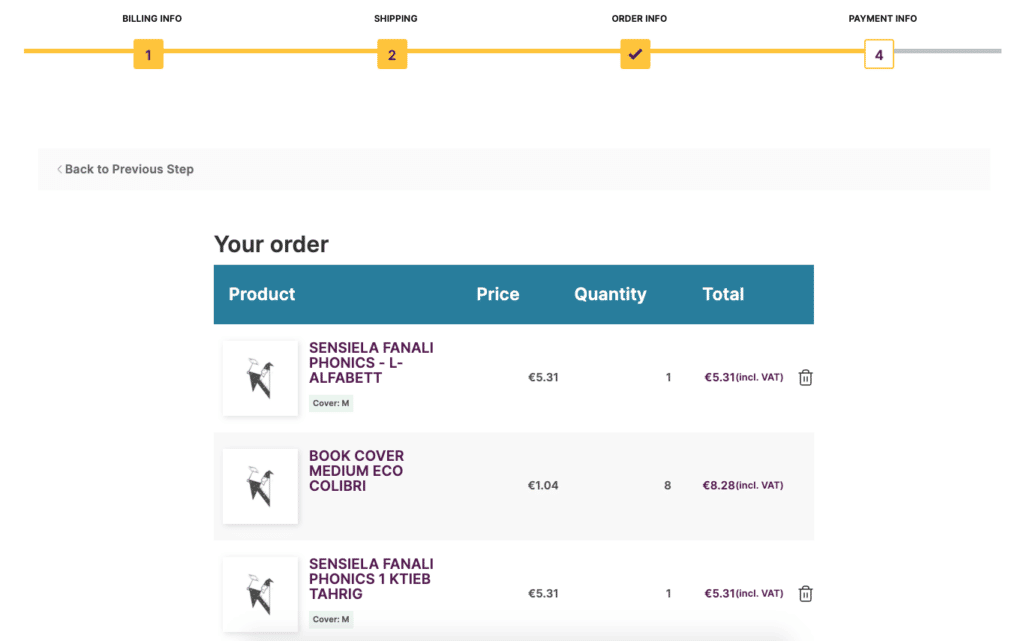This screenshot has height=641, width=1024.
Task: Go to step 1 Billing Info
Action: tap(148, 54)
